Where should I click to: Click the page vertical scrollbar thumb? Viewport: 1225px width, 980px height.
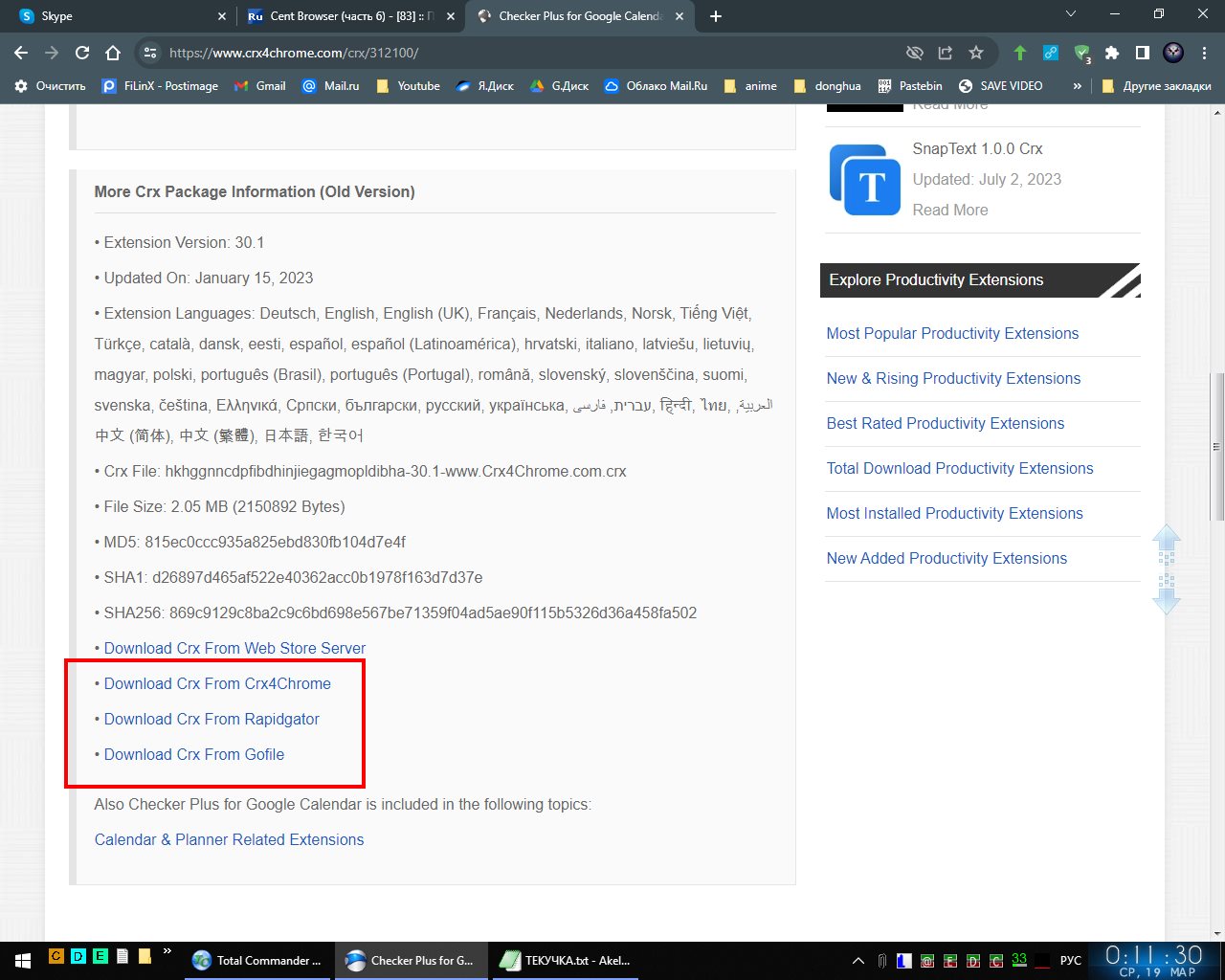pyautogui.click(x=1217, y=446)
